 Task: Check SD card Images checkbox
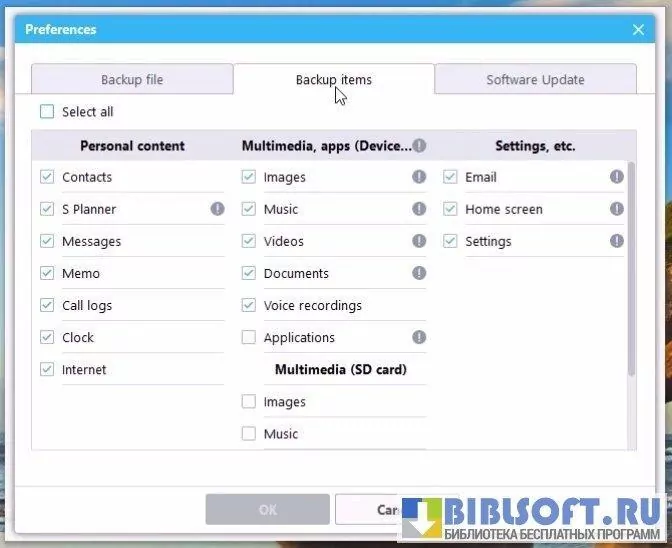coord(249,402)
